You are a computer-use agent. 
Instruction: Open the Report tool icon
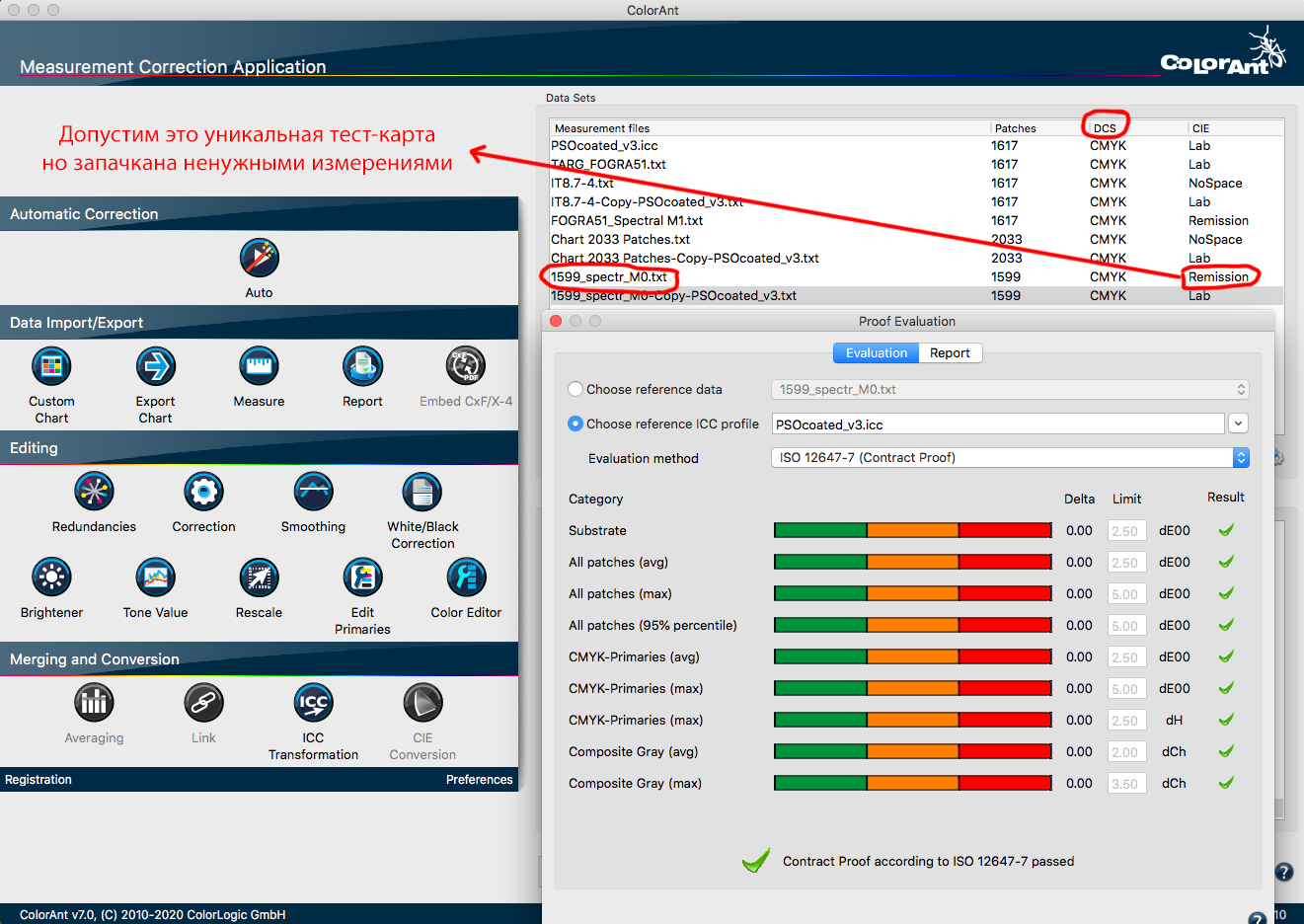[362, 366]
